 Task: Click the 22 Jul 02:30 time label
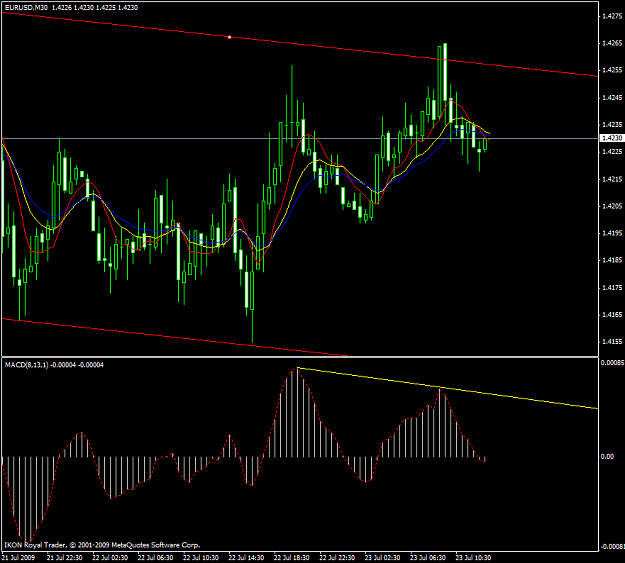110,557
